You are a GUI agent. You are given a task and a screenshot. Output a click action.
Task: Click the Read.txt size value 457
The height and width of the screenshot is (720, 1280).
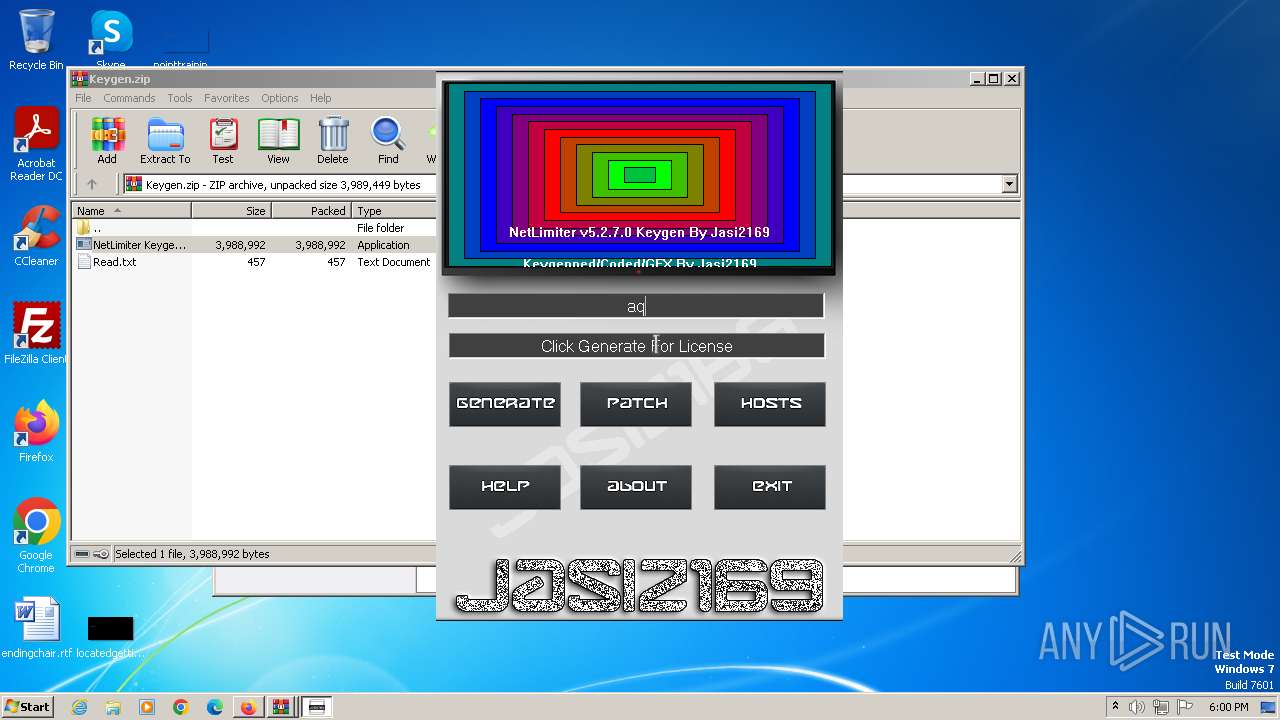coord(256,262)
